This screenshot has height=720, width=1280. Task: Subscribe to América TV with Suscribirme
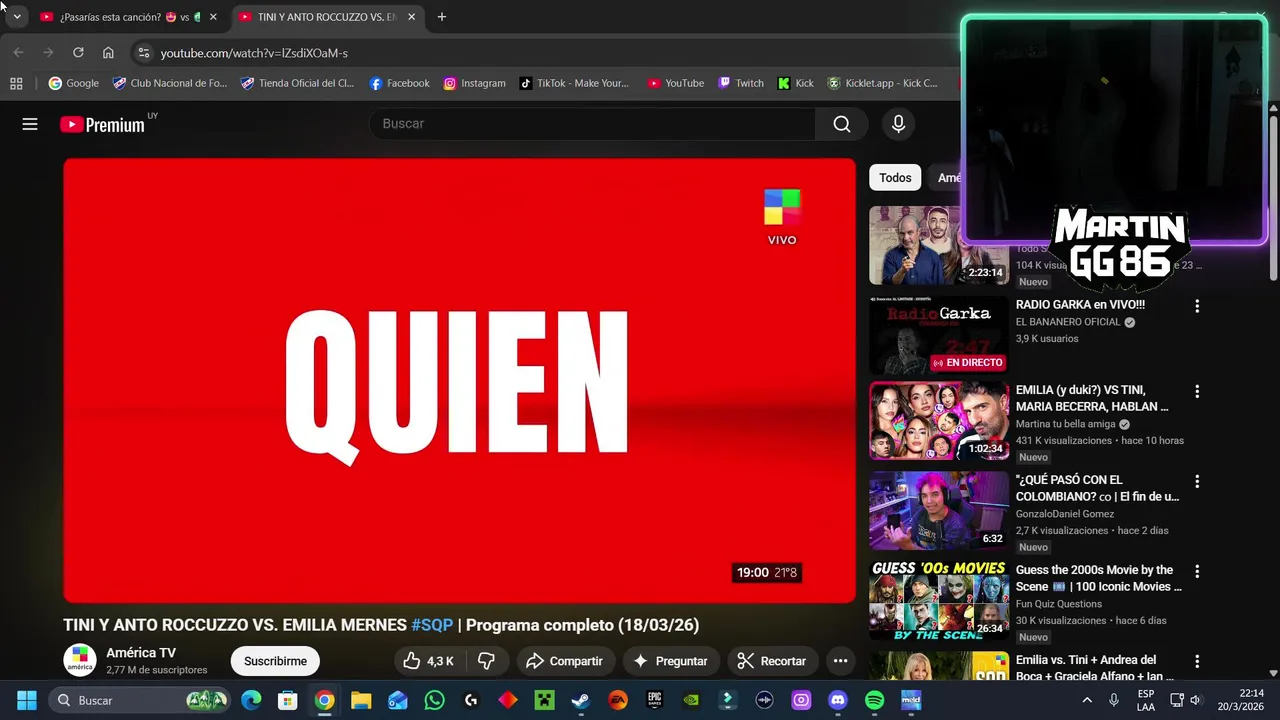275,661
